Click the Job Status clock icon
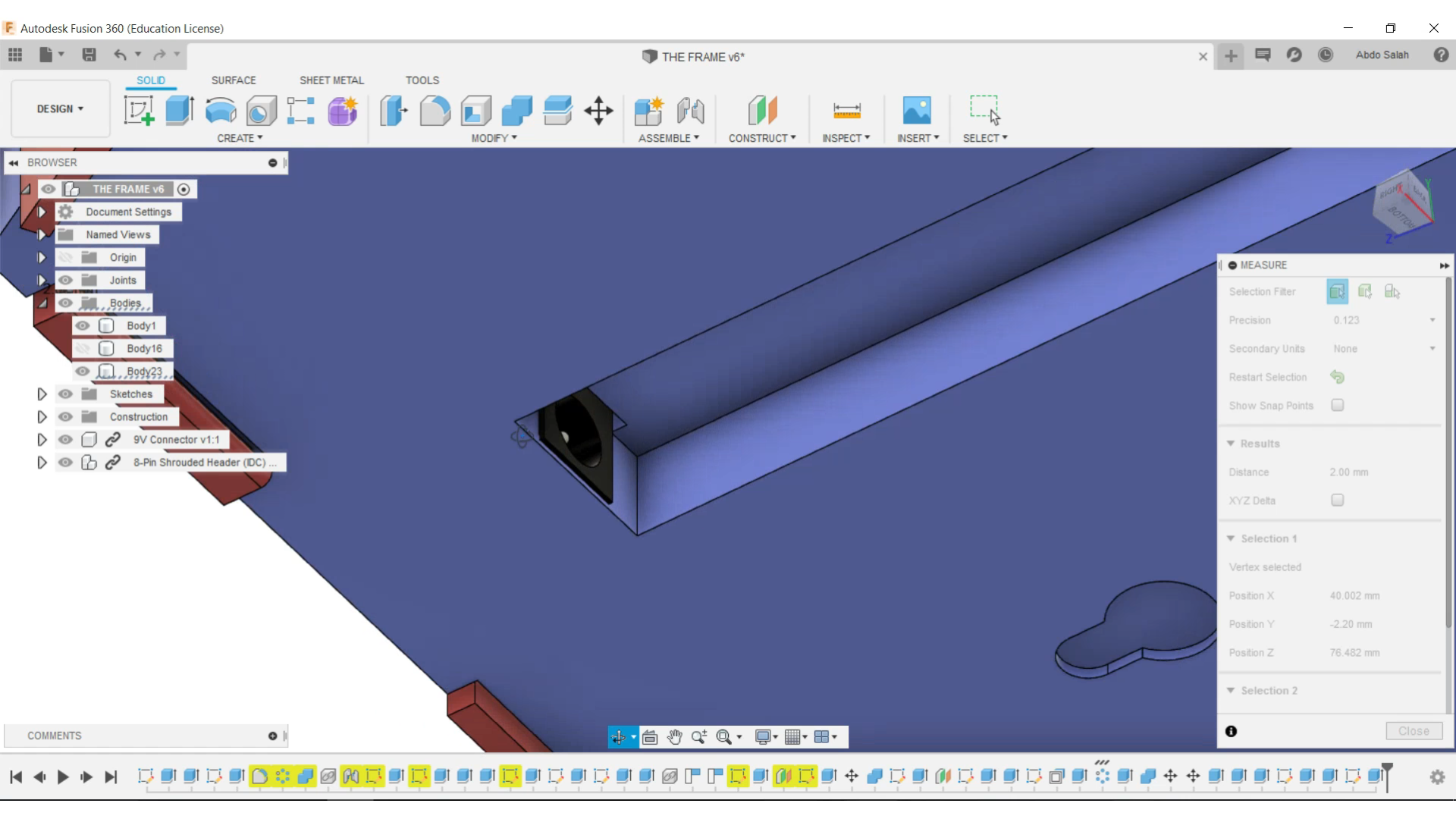 coord(1326,55)
